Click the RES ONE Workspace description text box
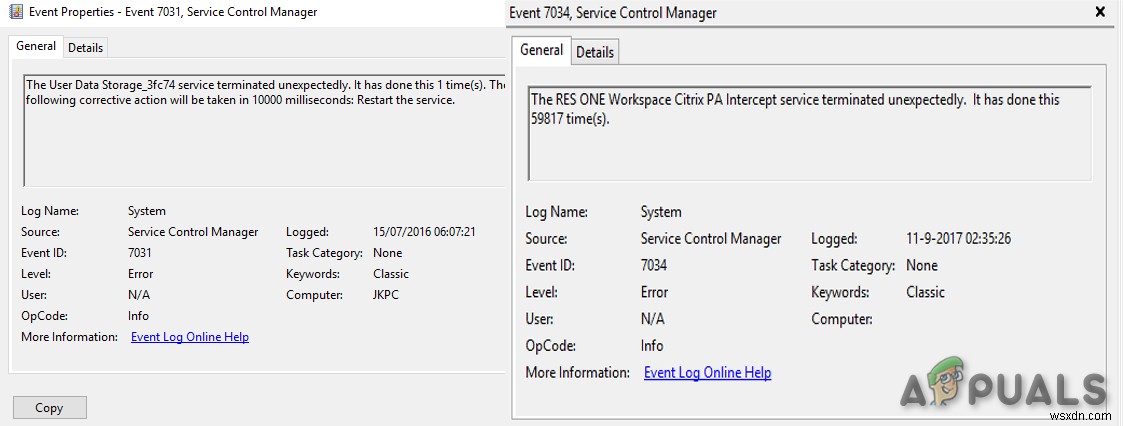The width and height of the screenshot is (1123, 426). coord(808,134)
